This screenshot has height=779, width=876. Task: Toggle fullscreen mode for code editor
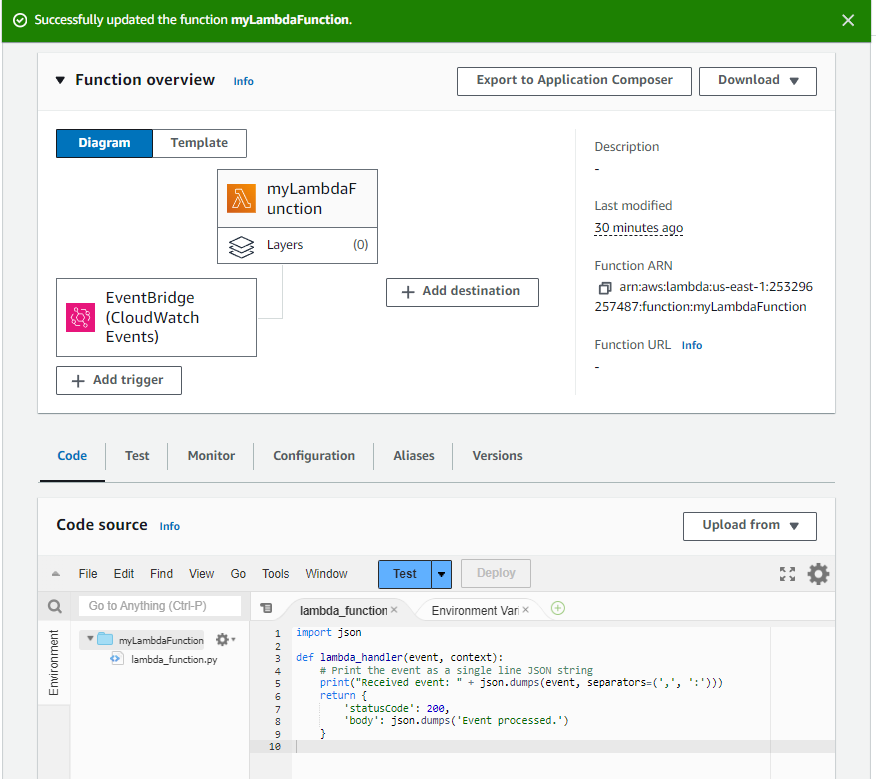click(x=788, y=574)
